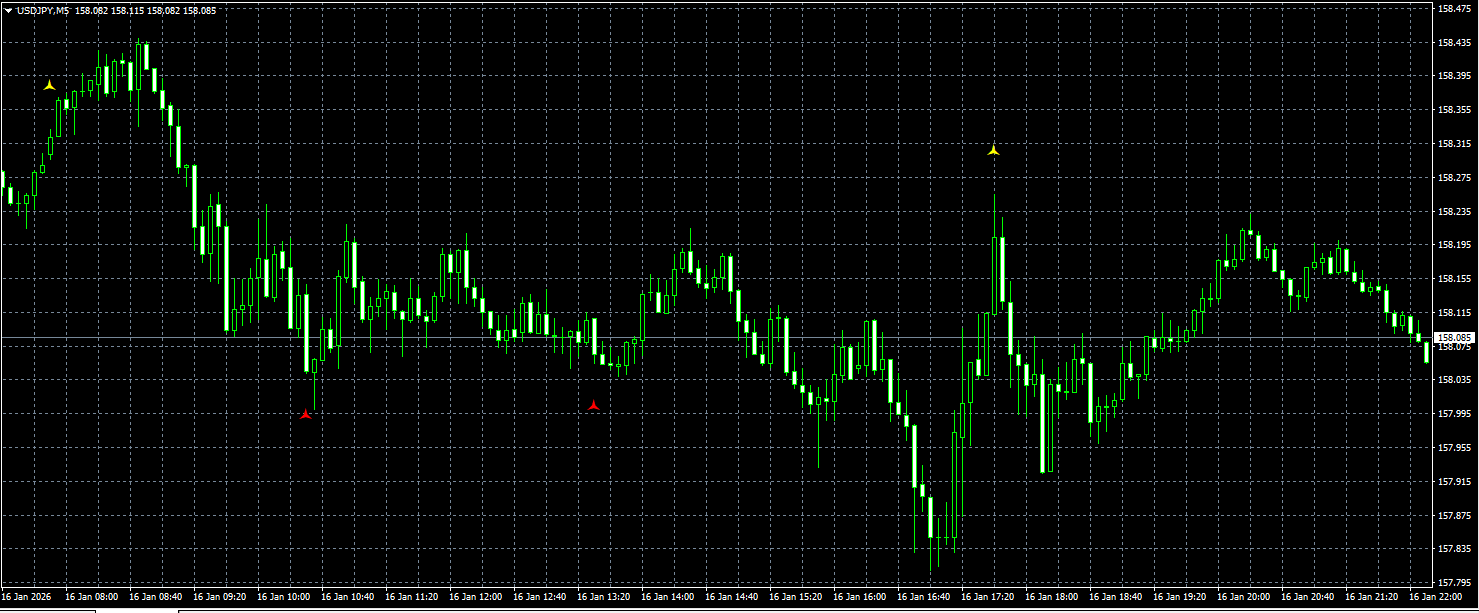Click price scale value 158.275

(1455, 177)
